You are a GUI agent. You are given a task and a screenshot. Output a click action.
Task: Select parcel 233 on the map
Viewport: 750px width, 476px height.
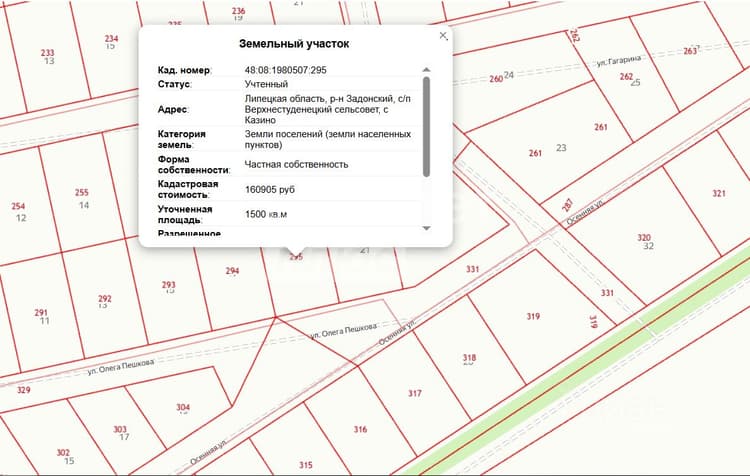click(x=47, y=53)
